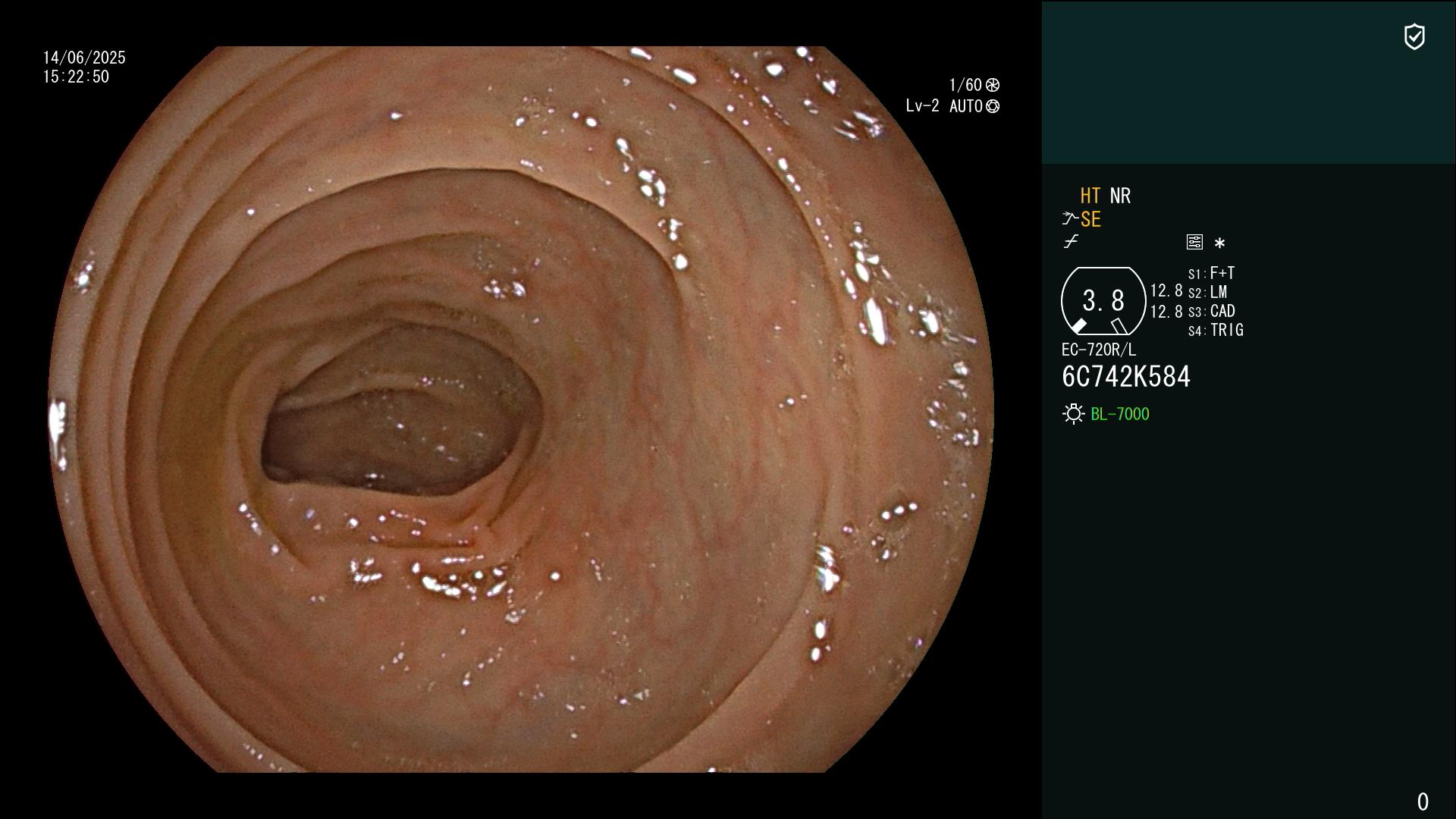Open the sliders settings icon

coord(1194,242)
